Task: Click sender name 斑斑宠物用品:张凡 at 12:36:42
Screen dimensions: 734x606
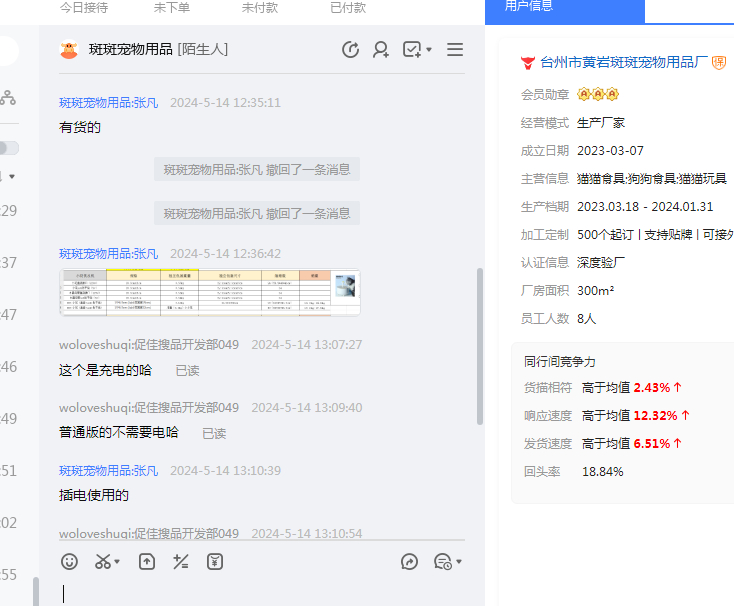Action: tap(109, 254)
